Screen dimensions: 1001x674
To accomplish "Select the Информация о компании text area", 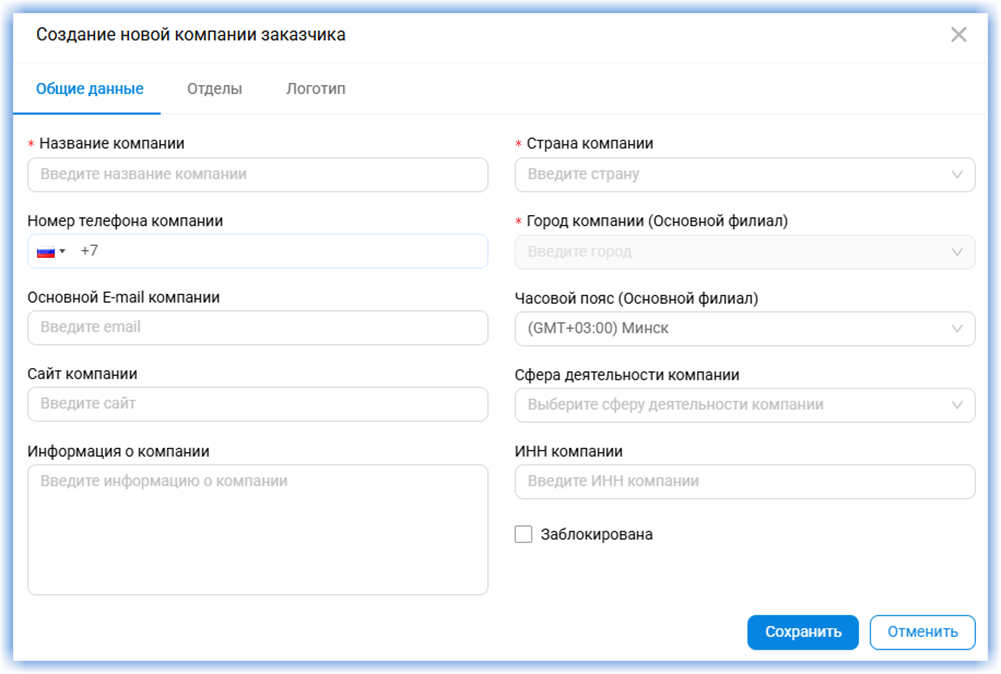I will point(257,520).
